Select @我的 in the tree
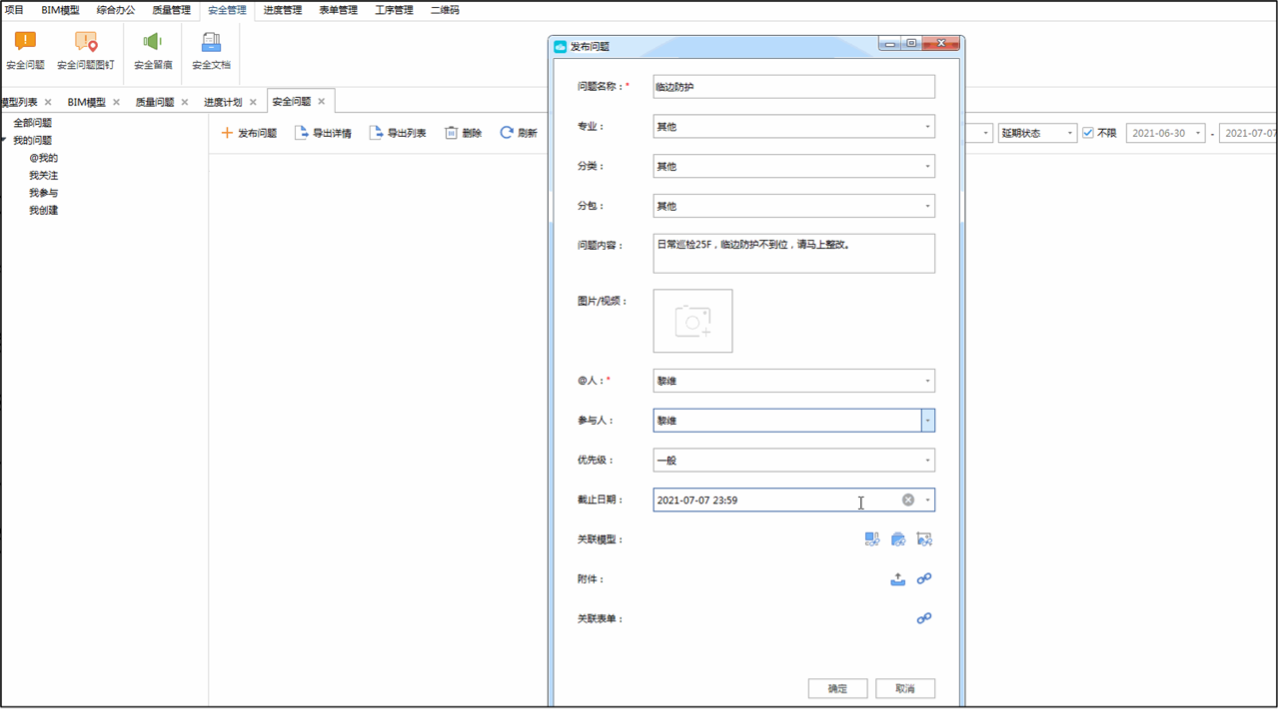The width and height of the screenshot is (1280, 709). coord(43,158)
